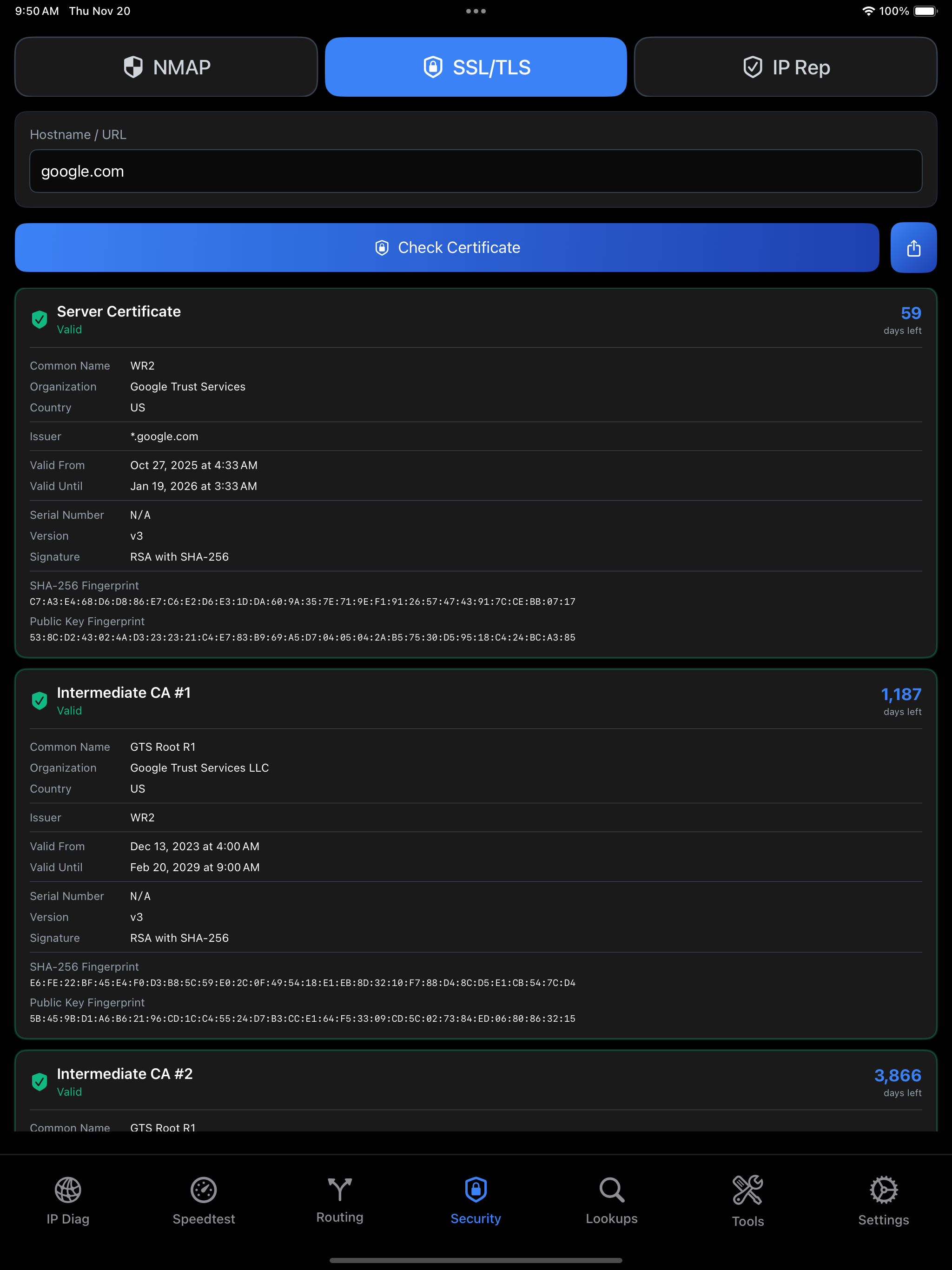Click the SSL/TLS lock shield icon
This screenshot has height=1270, width=952.
tap(433, 67)
